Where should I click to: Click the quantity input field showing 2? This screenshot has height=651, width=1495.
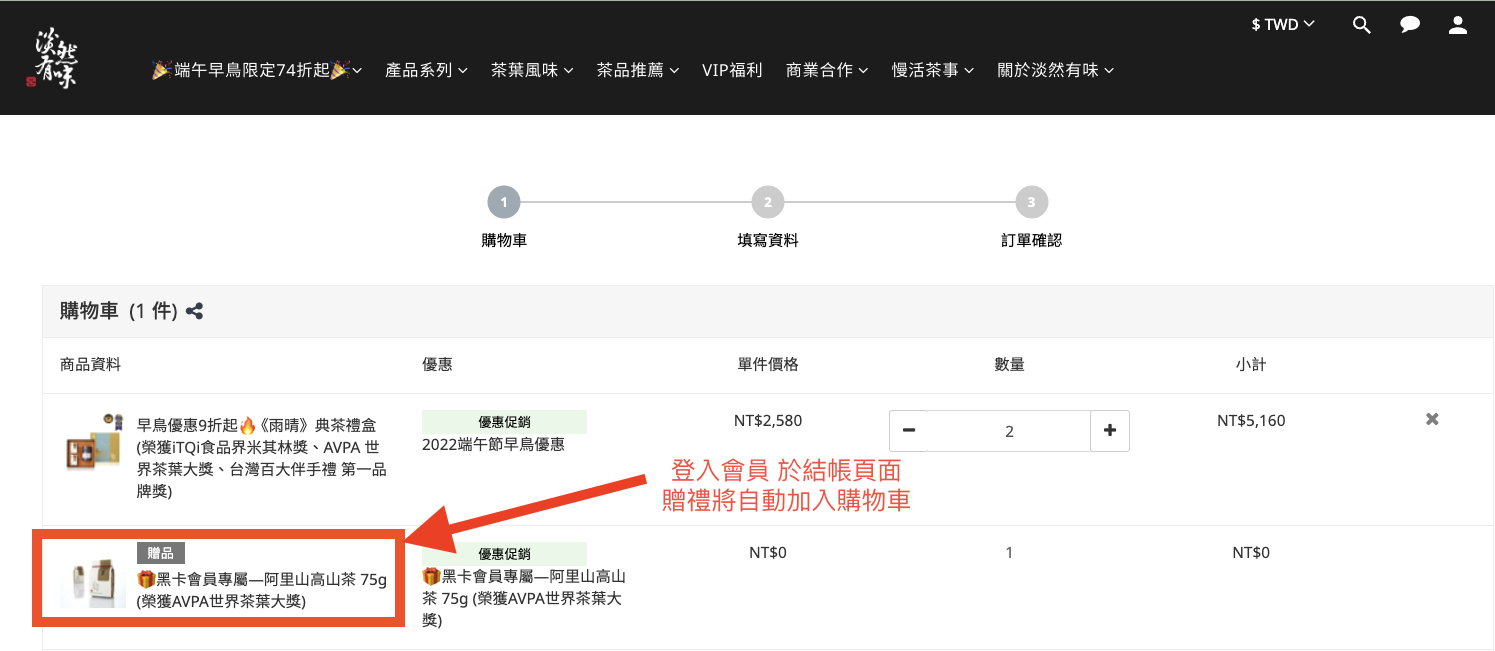point(1009,431)
